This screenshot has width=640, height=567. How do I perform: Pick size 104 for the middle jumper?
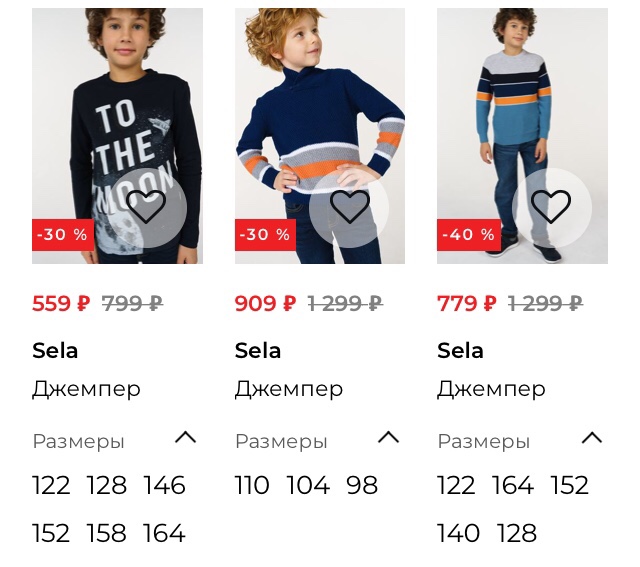308,485
